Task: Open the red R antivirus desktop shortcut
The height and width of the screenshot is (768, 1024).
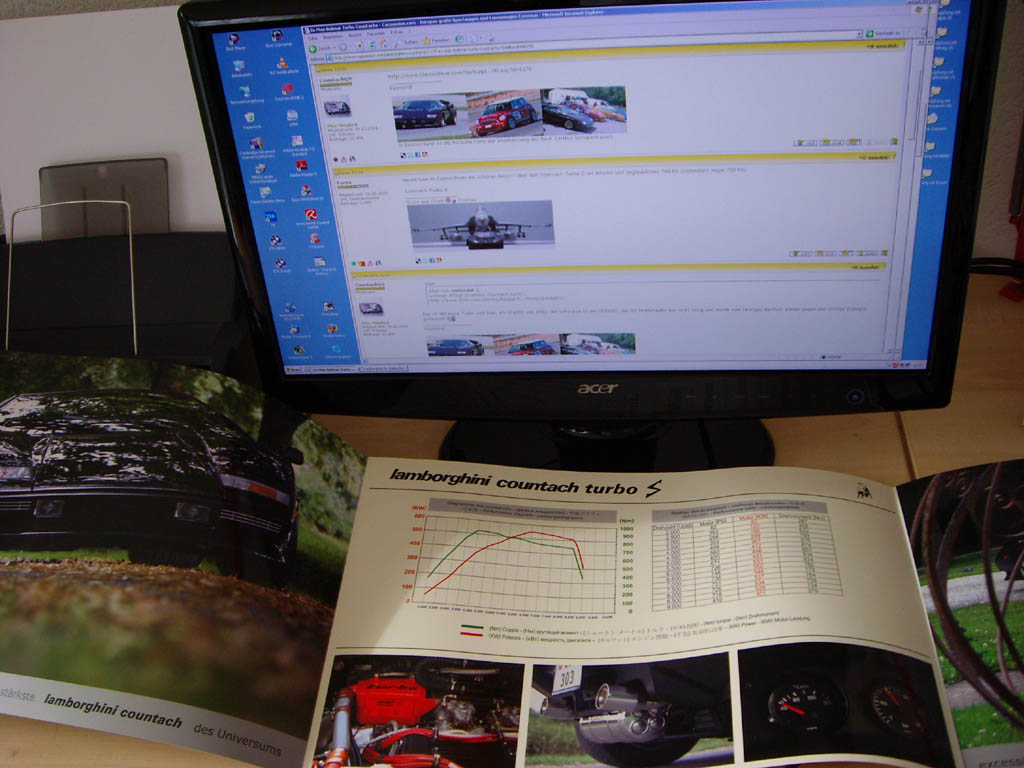Action: (309, 215)
